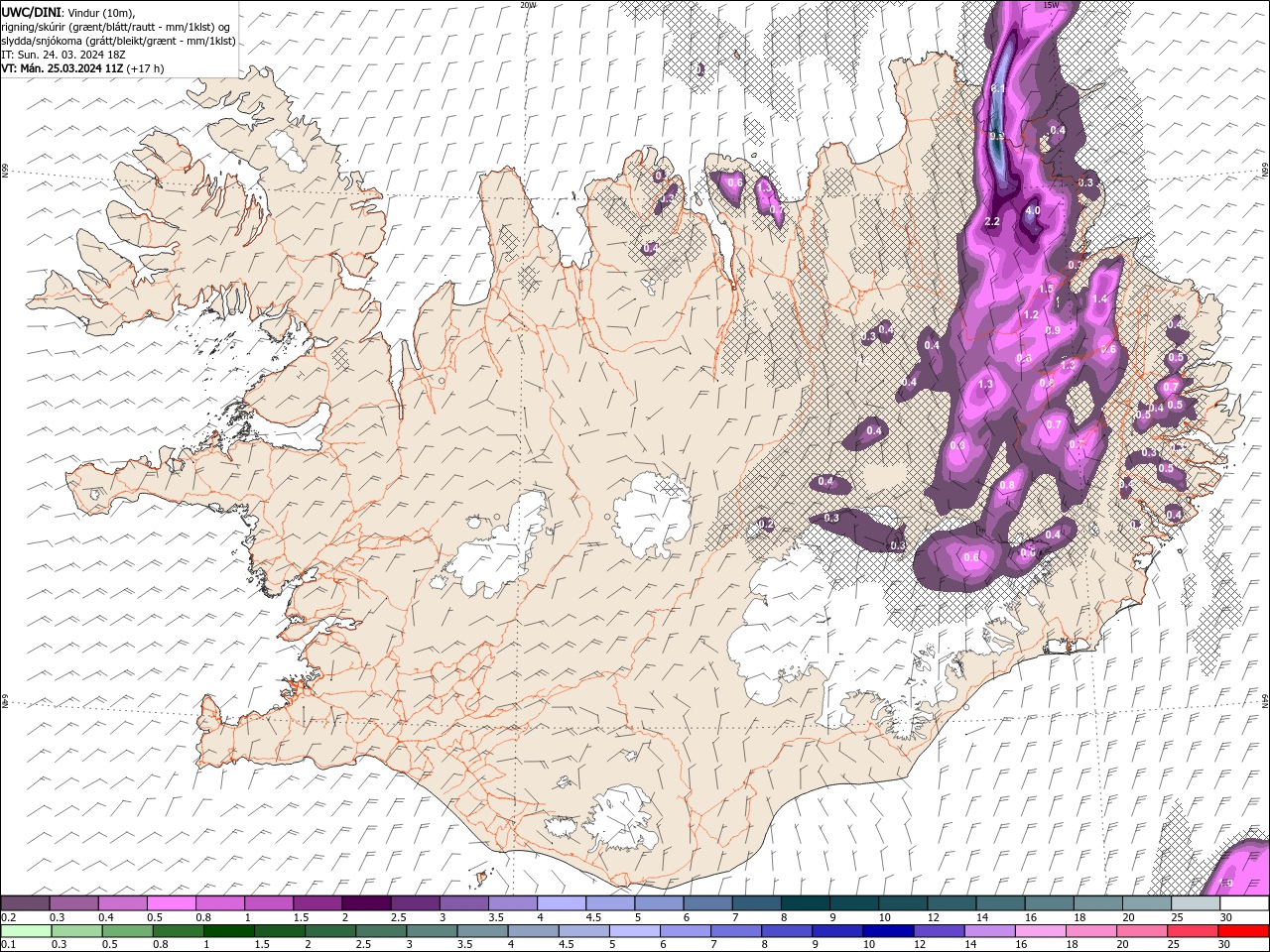
Task: Select the rigning/skúrir legend description line
Action: [117, 27]
